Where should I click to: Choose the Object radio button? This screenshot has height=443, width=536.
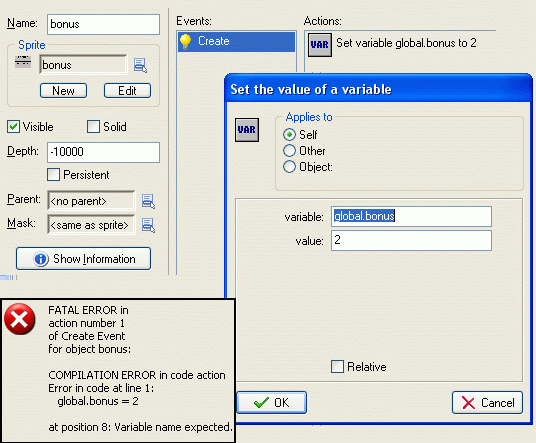pyautogui.click(x=289, y=166)
